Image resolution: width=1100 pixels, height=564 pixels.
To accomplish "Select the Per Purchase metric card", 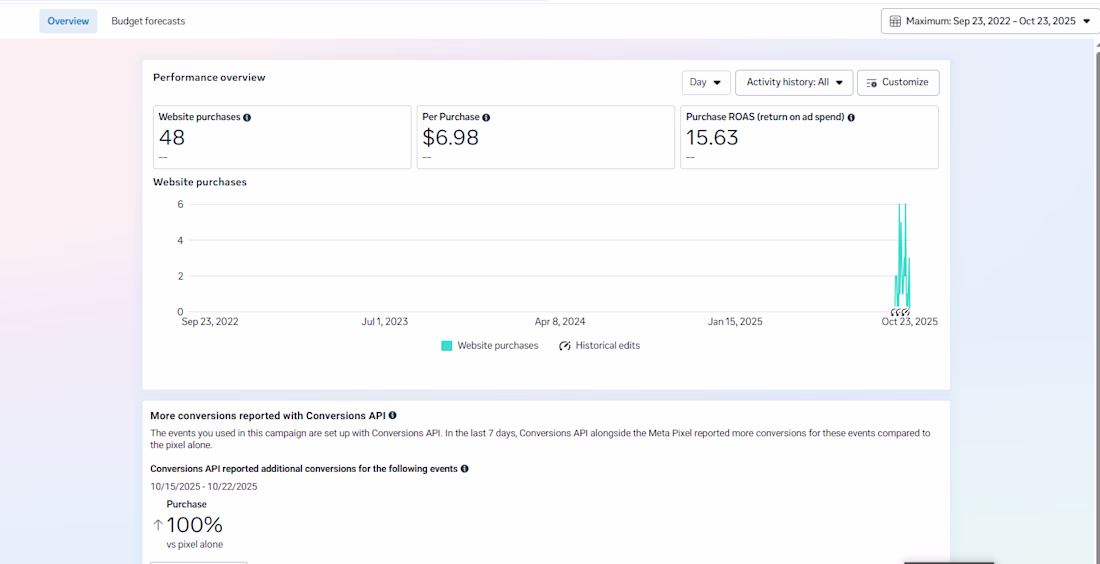I will pyautogui.click(x=546, y=137).
